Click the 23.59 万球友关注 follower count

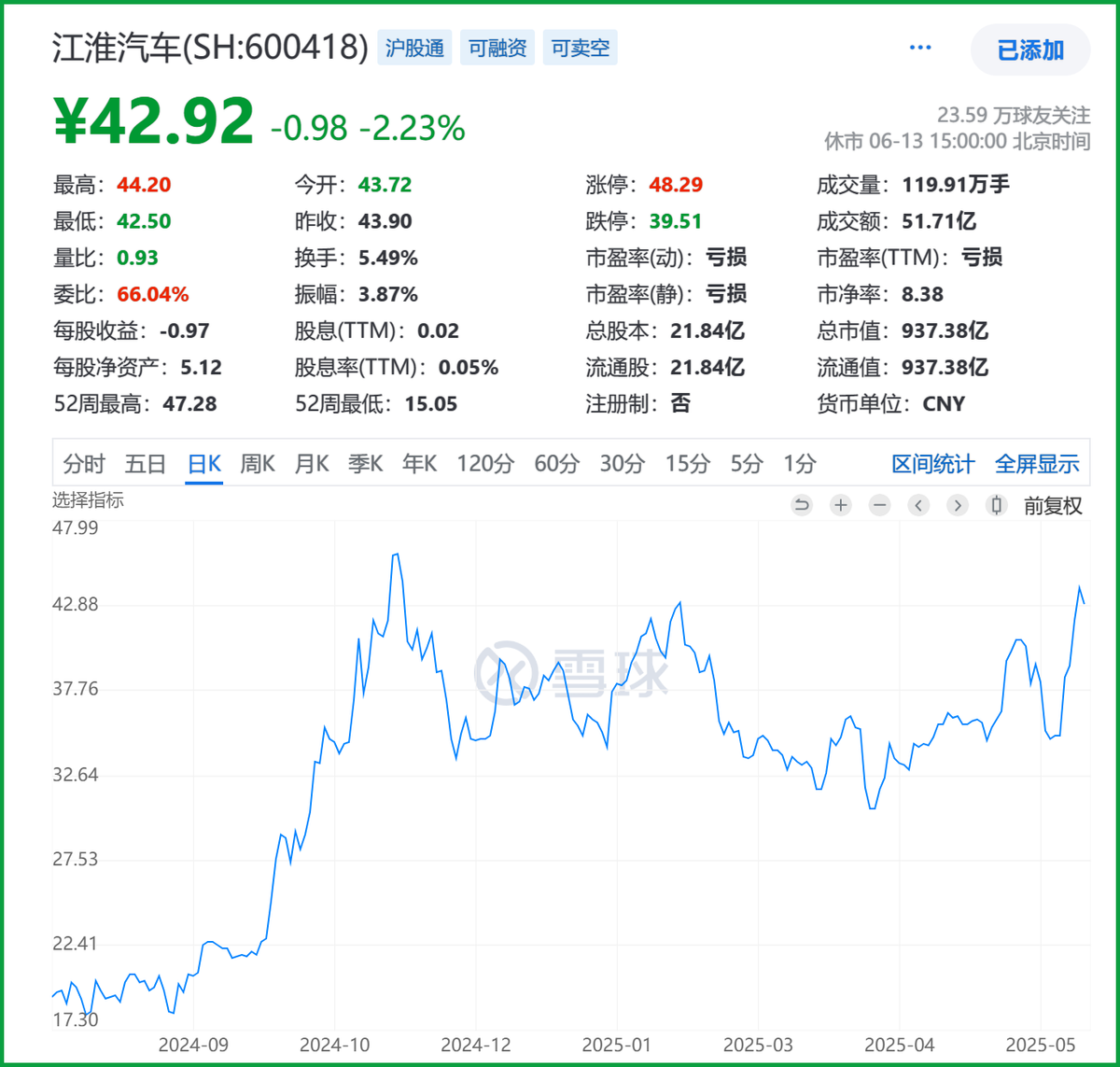pyautogui.click(x=1014, y=115)
